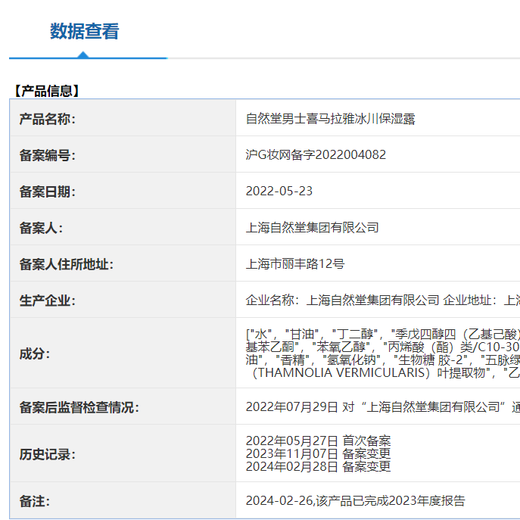This screenshot has height=520, width=520.
Task: Click the address 上海市丽丰路12号
Action: coord(295,264)
